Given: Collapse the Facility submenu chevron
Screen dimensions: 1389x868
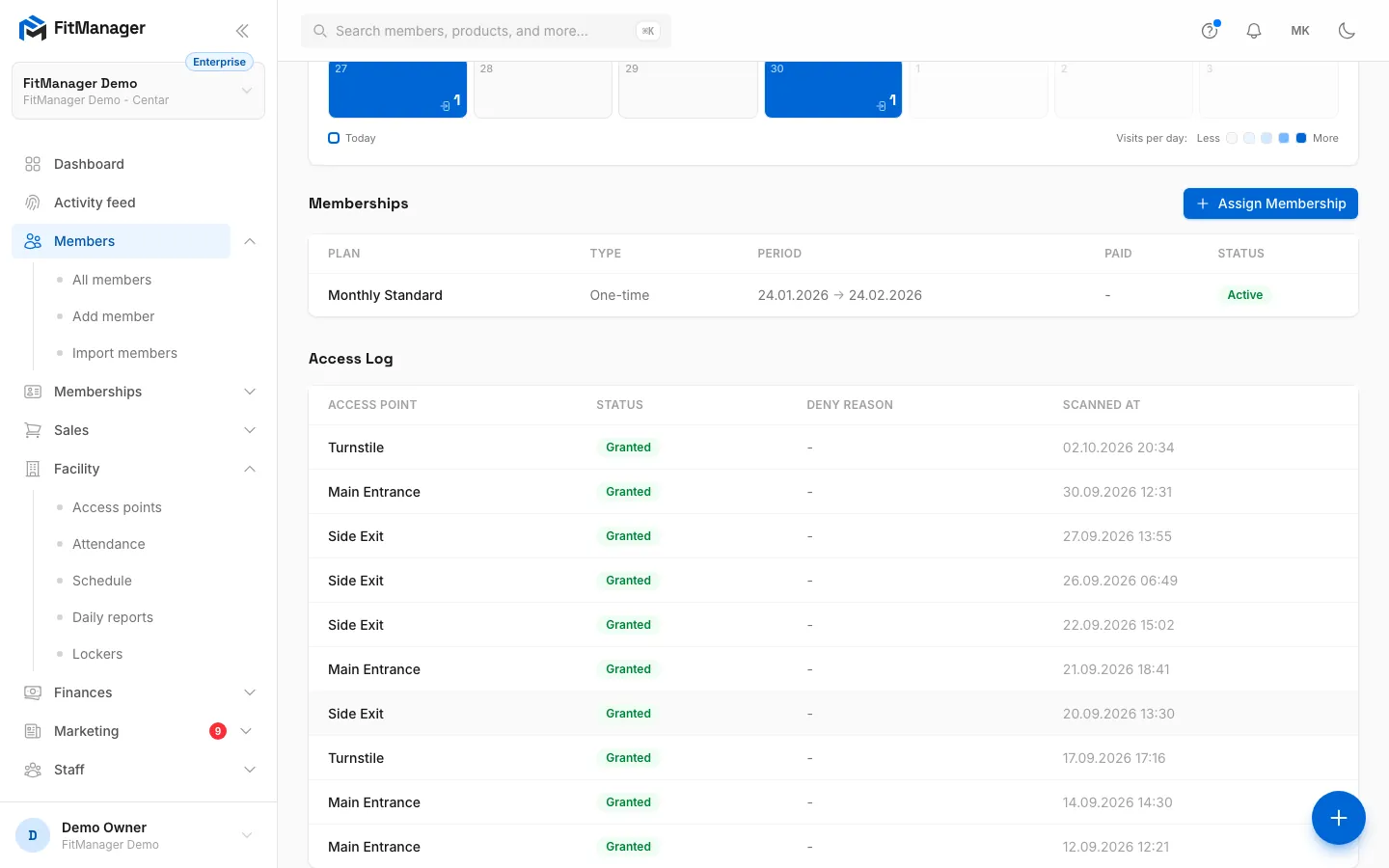Looking at the screenshot, I should 250,469.
